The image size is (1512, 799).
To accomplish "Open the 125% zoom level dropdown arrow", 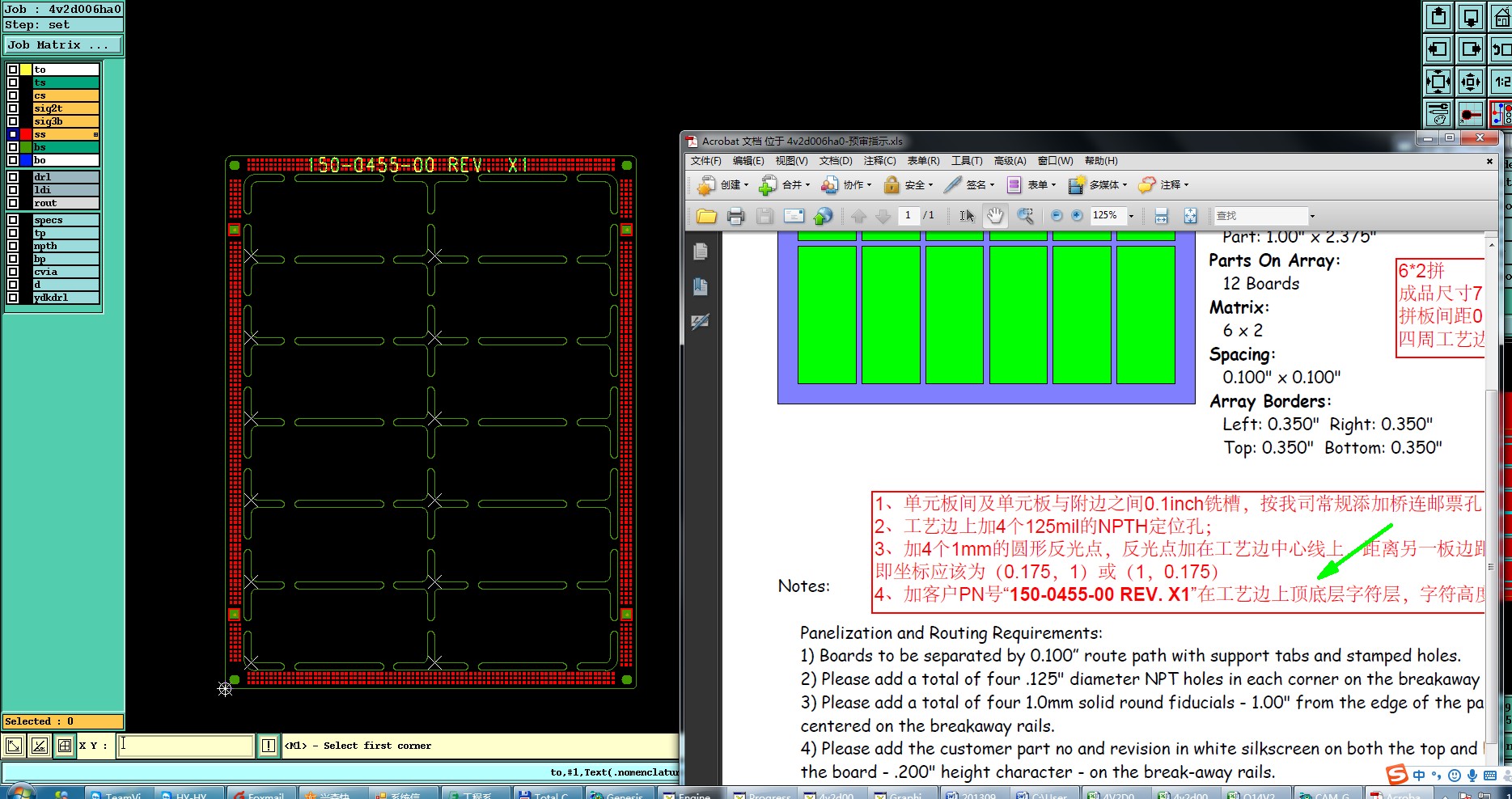I will point(1131,216).
